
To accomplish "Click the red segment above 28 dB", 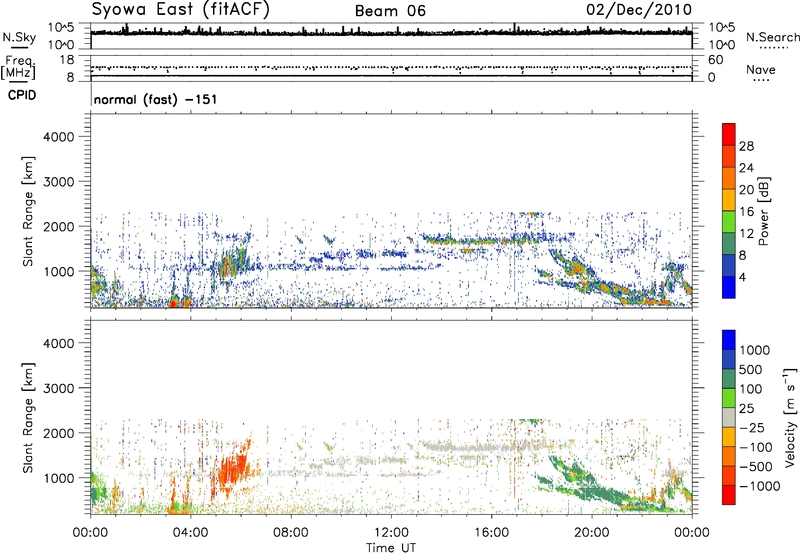I will tap(729, 134).
